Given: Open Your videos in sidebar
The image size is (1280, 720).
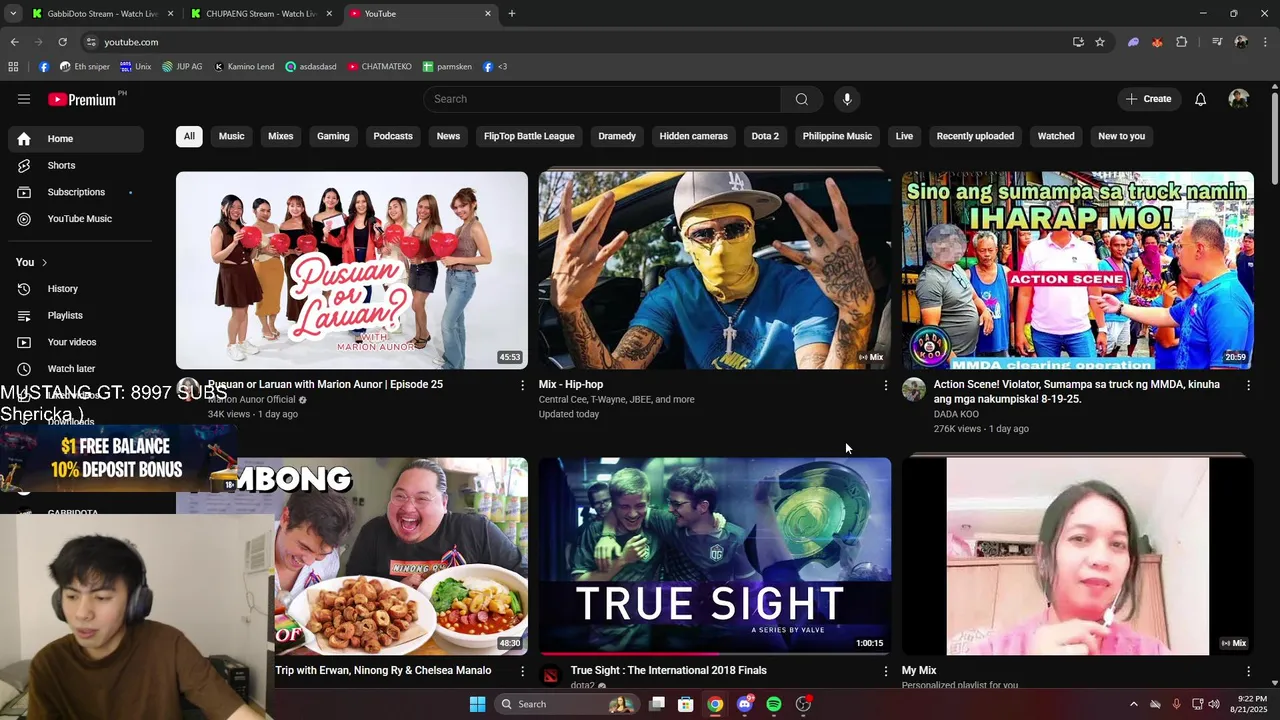Looking at the screenshot, I should click(76, 342).
